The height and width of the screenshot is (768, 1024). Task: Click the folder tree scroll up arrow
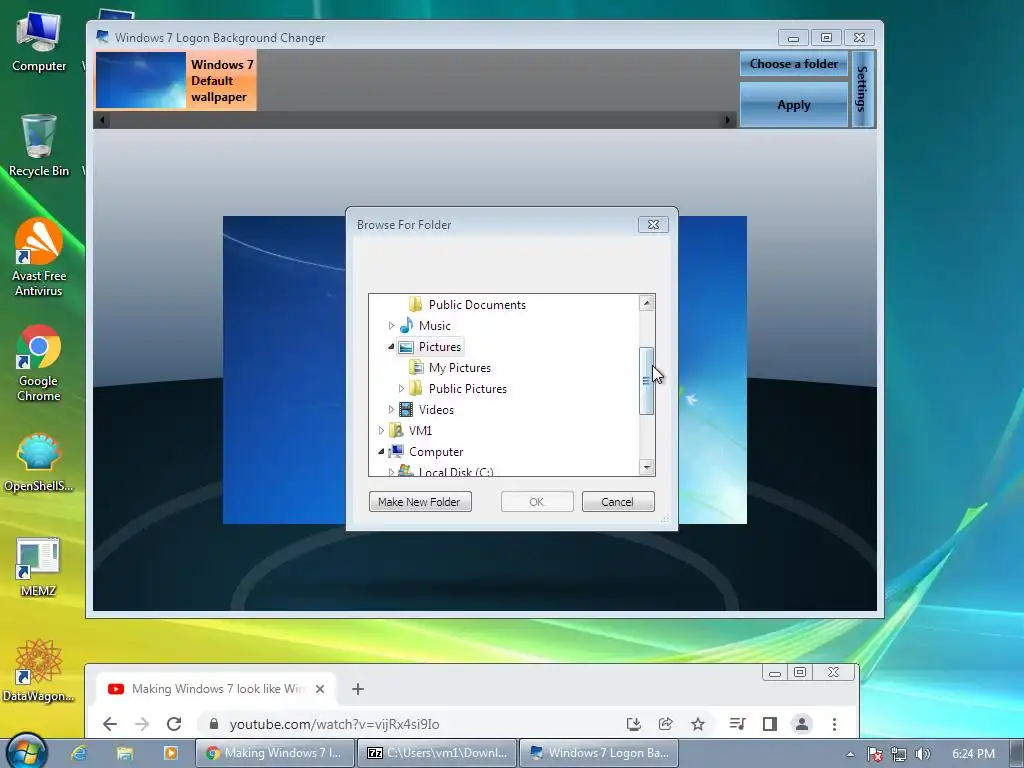pos(647,302)
